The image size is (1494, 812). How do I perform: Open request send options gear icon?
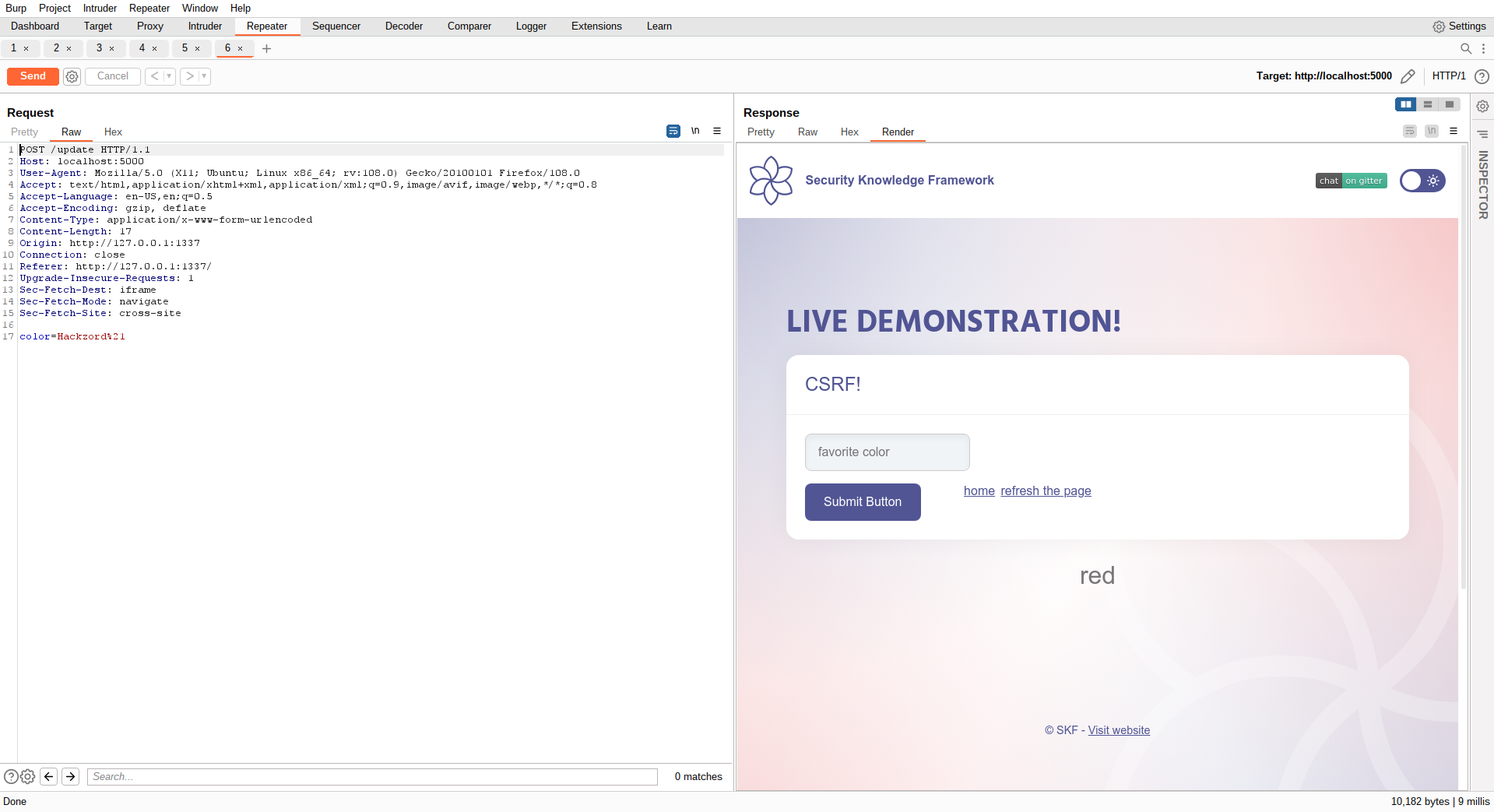(x=72, y=76)
